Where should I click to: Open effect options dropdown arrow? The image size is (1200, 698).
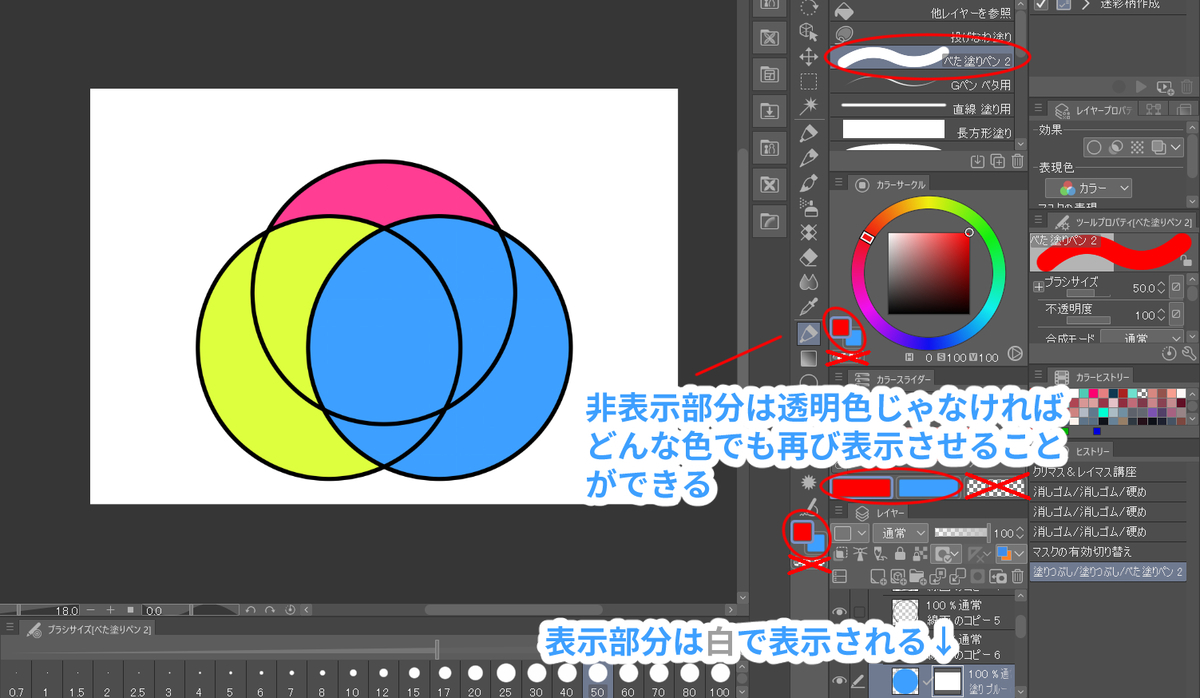pyautogui.click(x=1176, y=147)
